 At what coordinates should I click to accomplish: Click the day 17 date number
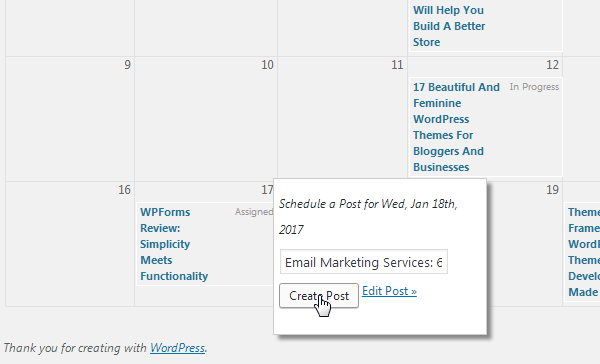(x=267, y=190)
